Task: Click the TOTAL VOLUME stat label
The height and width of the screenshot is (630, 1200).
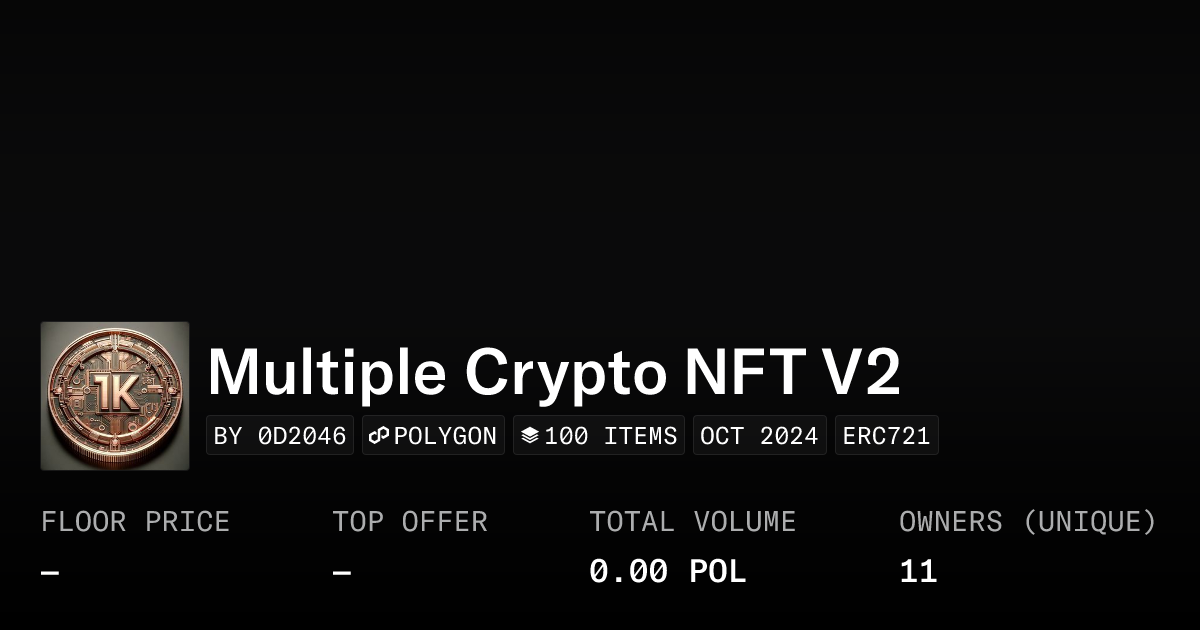Action: (x=692, y=522)
